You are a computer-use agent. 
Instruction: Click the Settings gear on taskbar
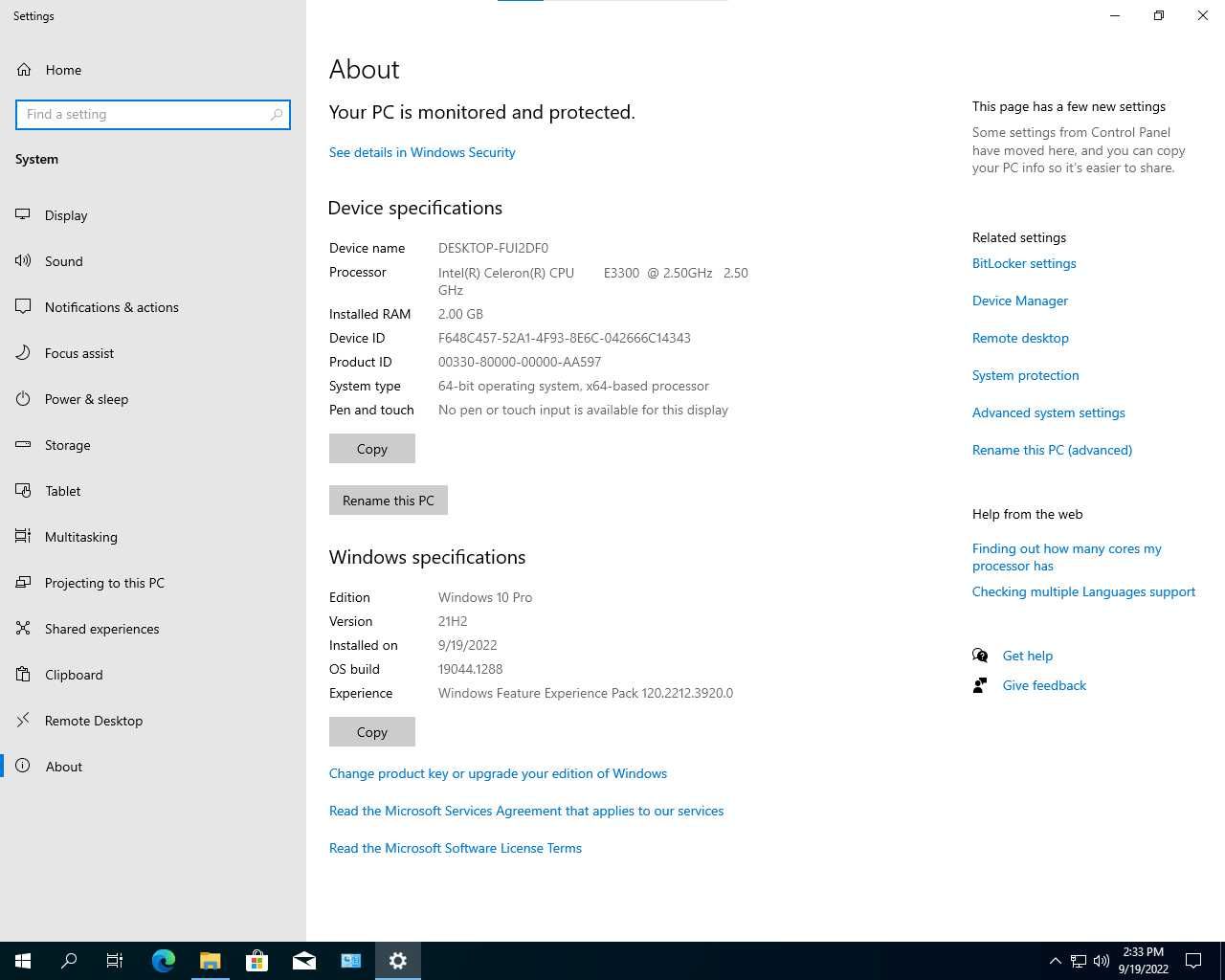click(x=398, y=961)
